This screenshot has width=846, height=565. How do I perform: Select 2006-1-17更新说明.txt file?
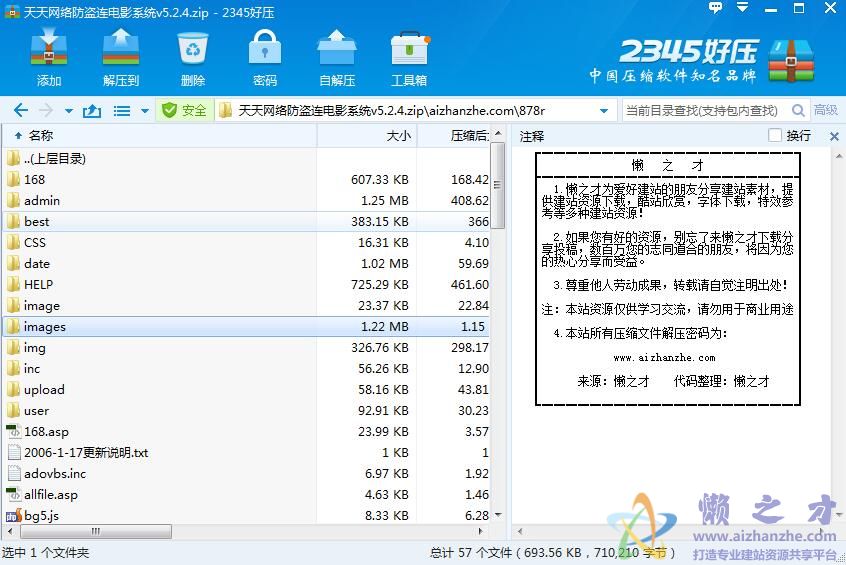[246, 453]
